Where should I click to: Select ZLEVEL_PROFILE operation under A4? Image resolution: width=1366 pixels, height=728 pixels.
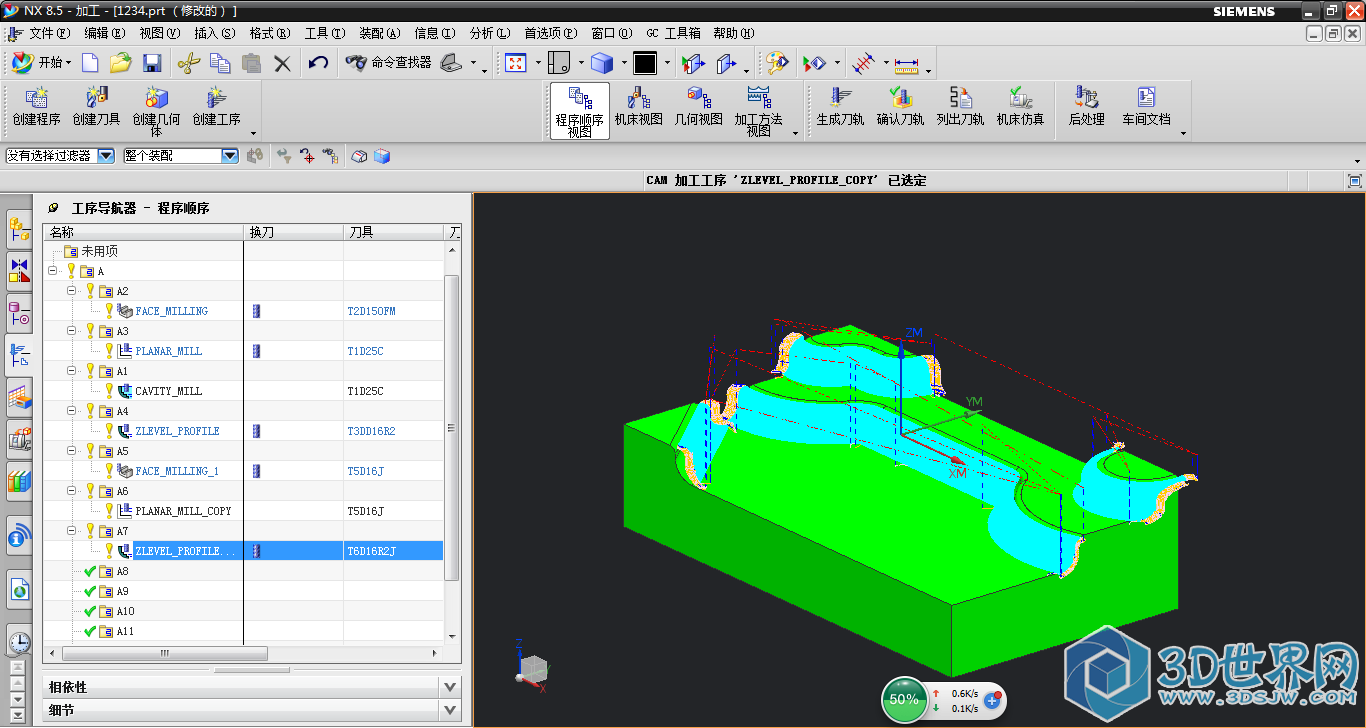pos(177,431)
